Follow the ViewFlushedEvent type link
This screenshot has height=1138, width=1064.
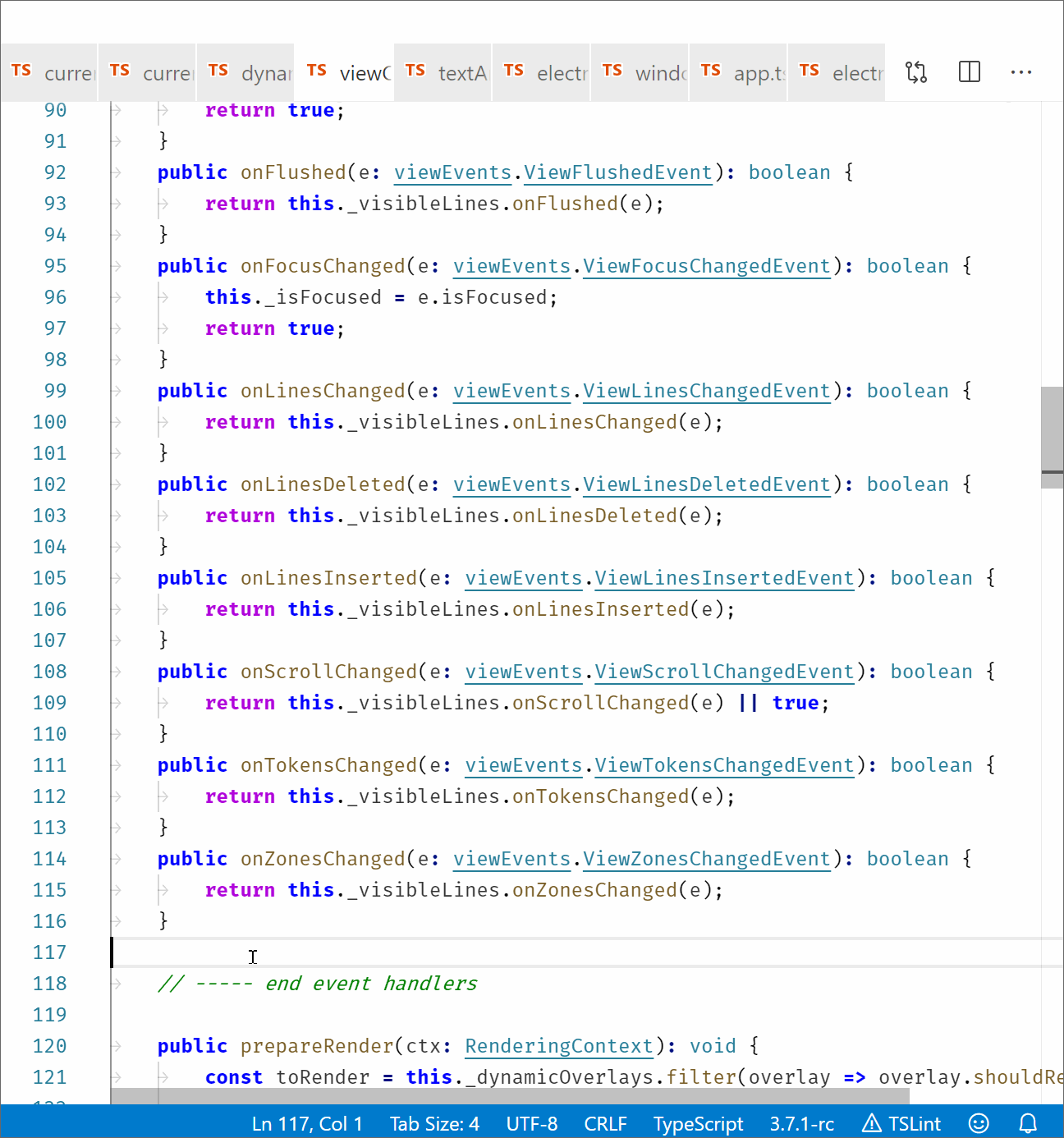pyautogui.click(x=618, y=172)
